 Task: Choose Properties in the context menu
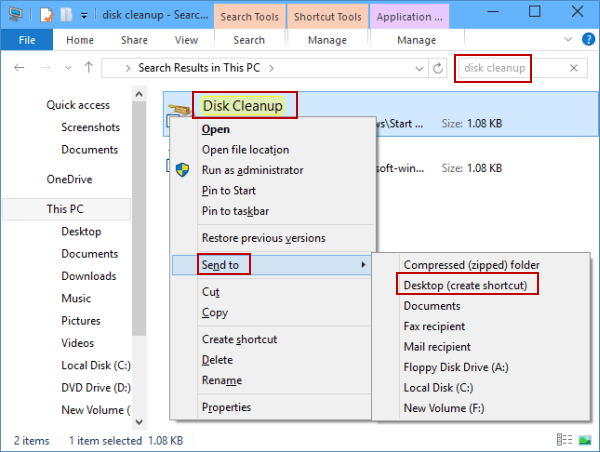point(272,407)
